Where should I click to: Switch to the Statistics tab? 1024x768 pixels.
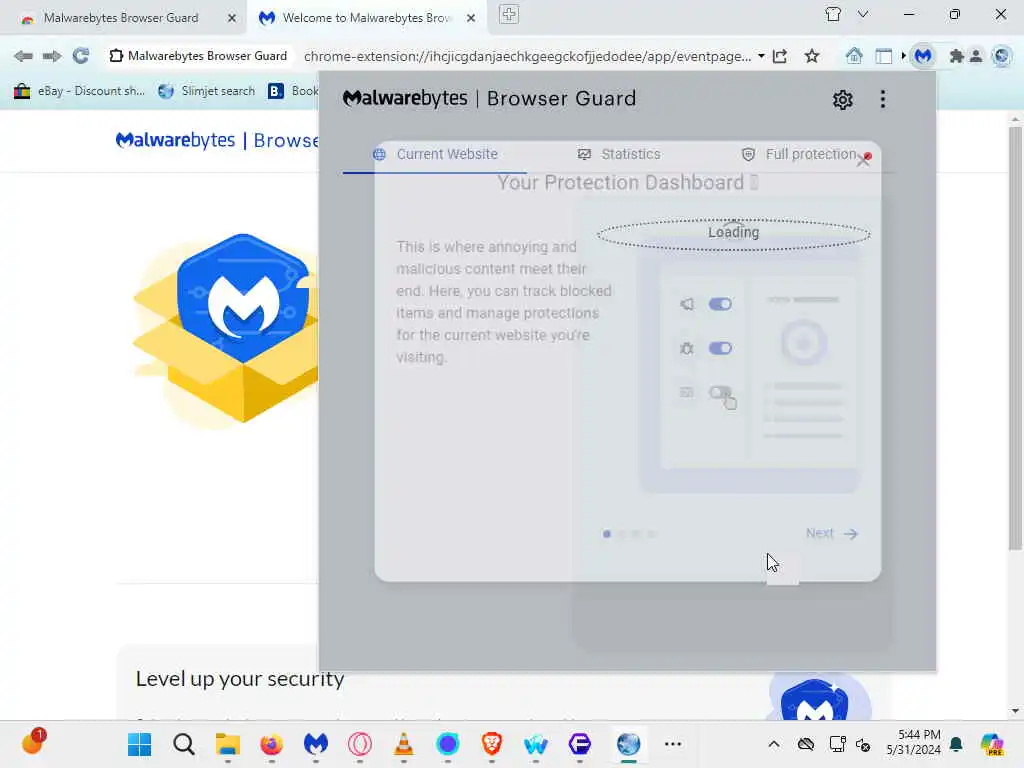click(x=619, y=154)
